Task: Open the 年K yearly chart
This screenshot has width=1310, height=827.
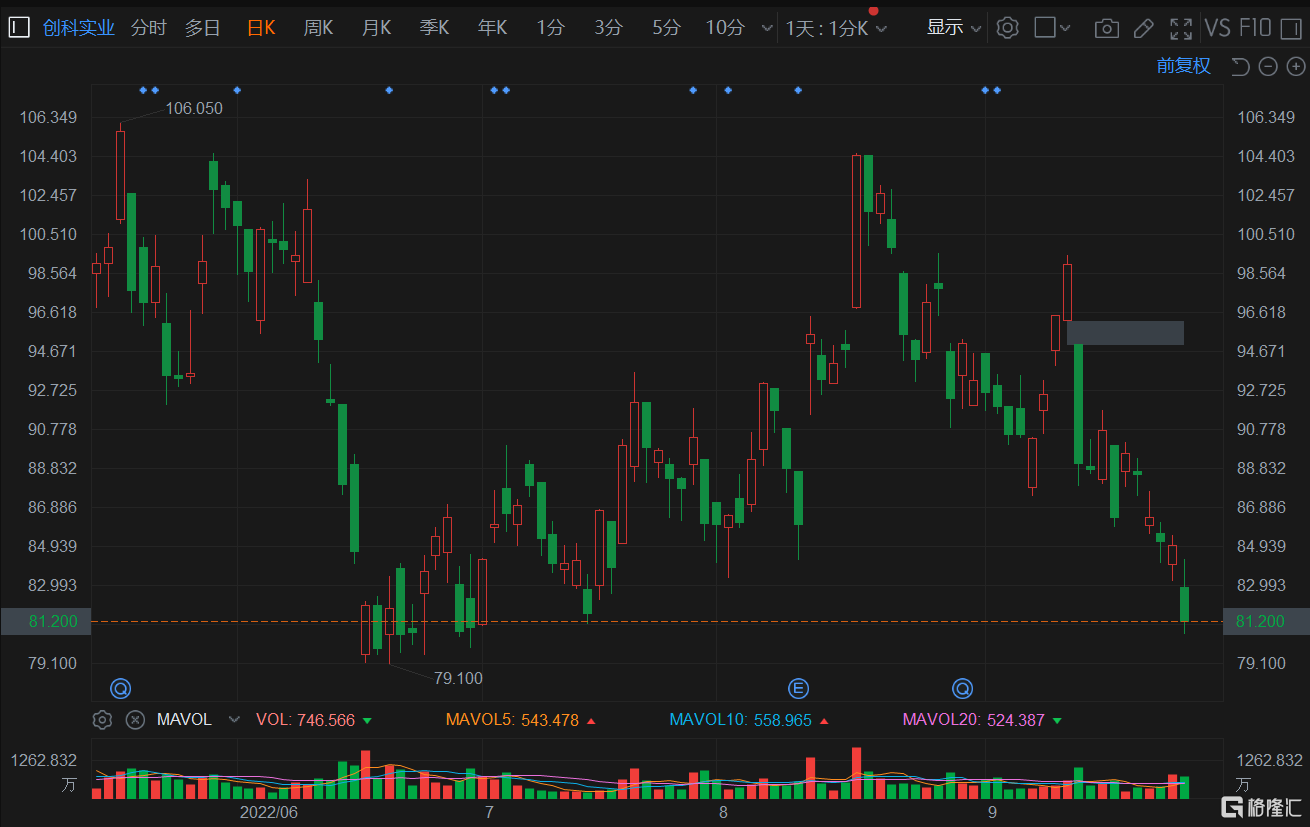Action: point(493,28)
